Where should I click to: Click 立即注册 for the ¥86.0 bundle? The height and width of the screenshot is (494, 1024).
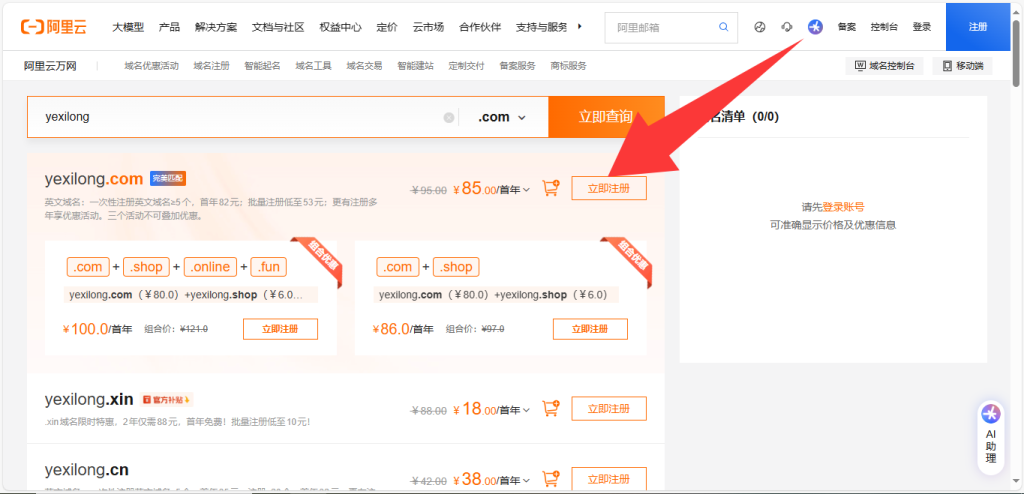pos(590,329)
